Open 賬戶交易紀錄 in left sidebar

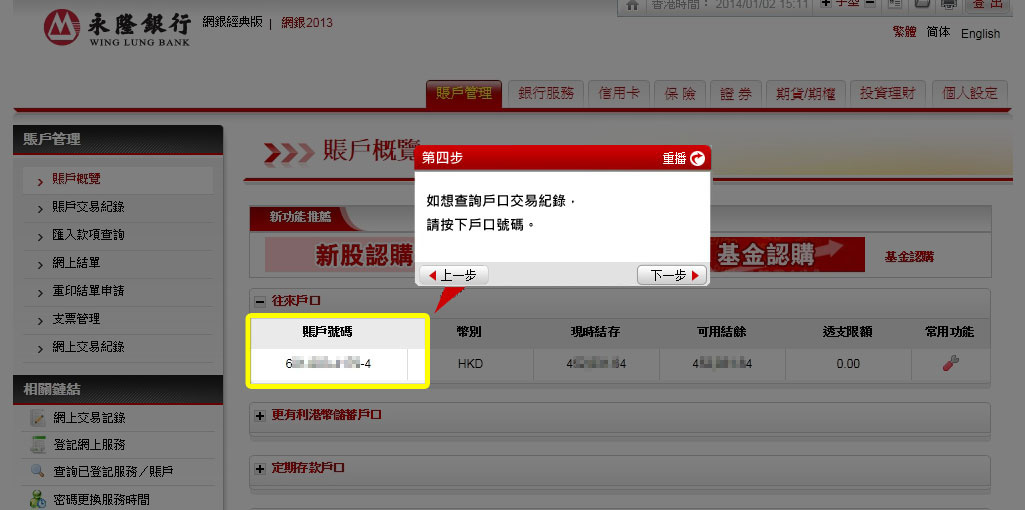point(88,207)
